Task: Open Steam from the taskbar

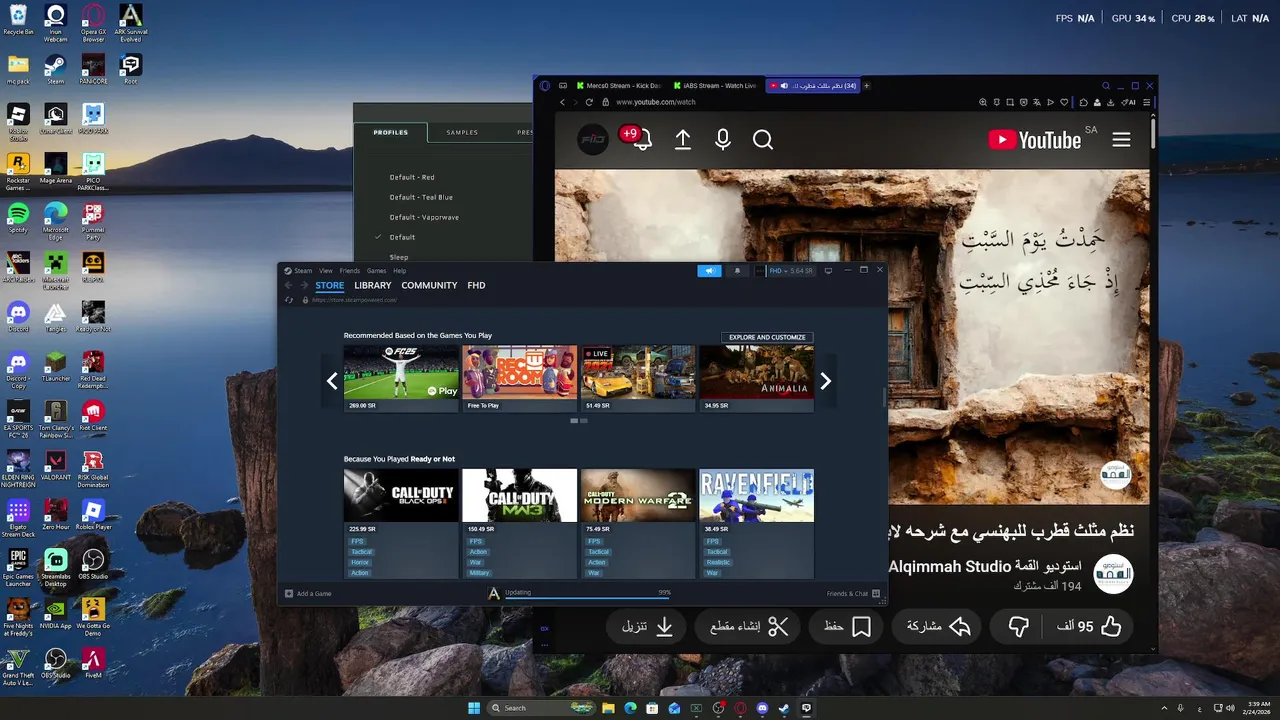Action: click(x=785, y=708)
